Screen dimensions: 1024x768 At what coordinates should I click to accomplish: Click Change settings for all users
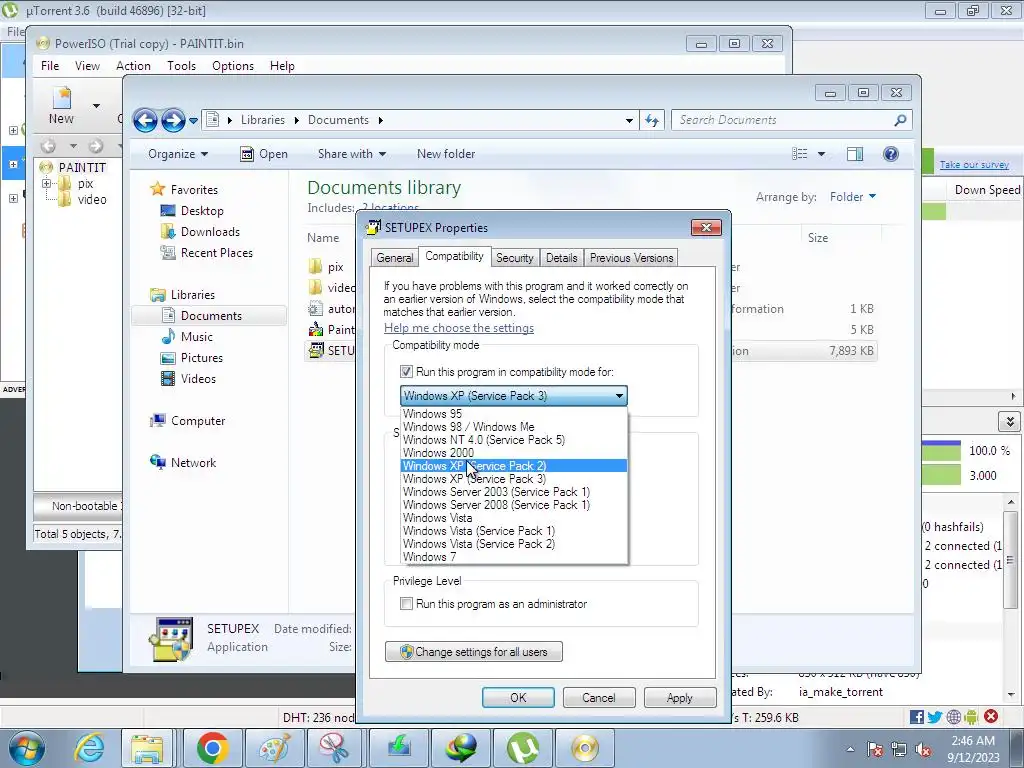(473, 652)
